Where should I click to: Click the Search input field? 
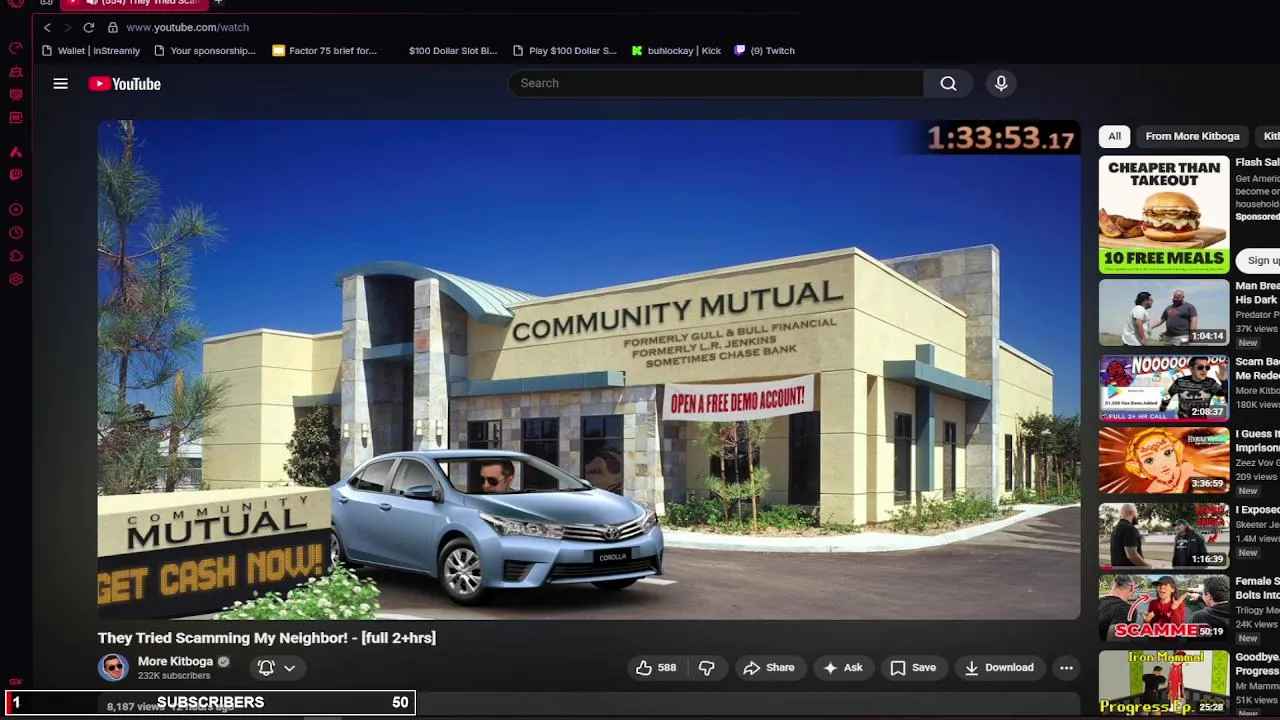pyautogui.click(x=715, y=83)
